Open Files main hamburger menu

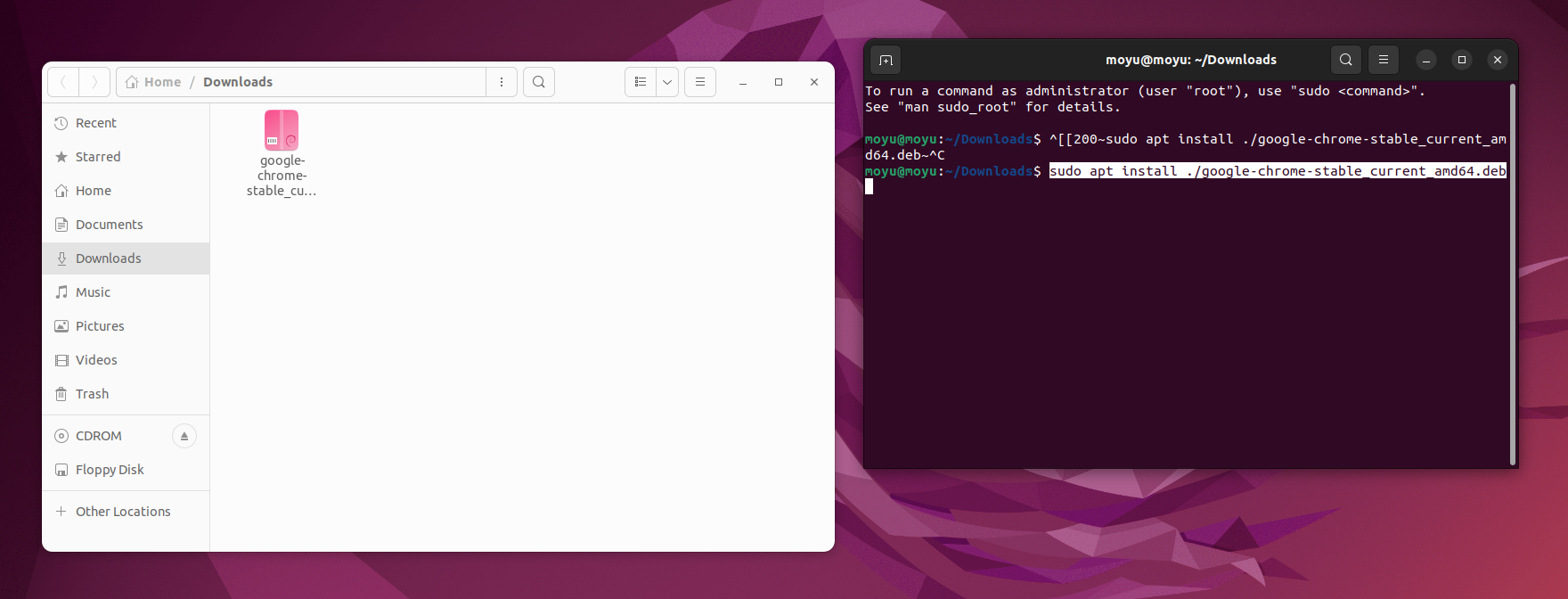700,82
